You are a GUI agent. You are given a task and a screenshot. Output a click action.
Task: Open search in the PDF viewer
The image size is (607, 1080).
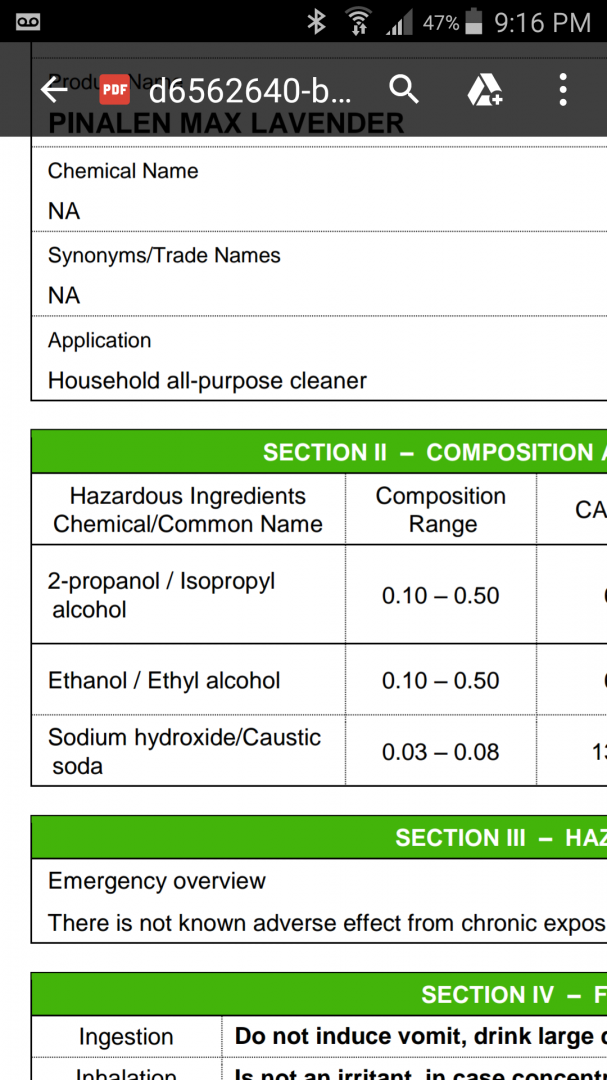tap(403, 91)
